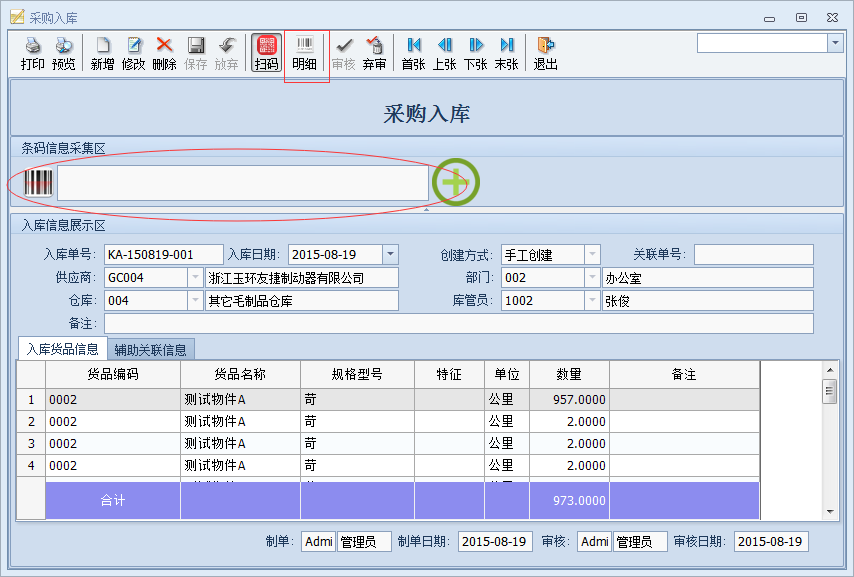This screenshot has height=577, width=854.
Task: Click the 单位 column header
Action: click(507, 374)
